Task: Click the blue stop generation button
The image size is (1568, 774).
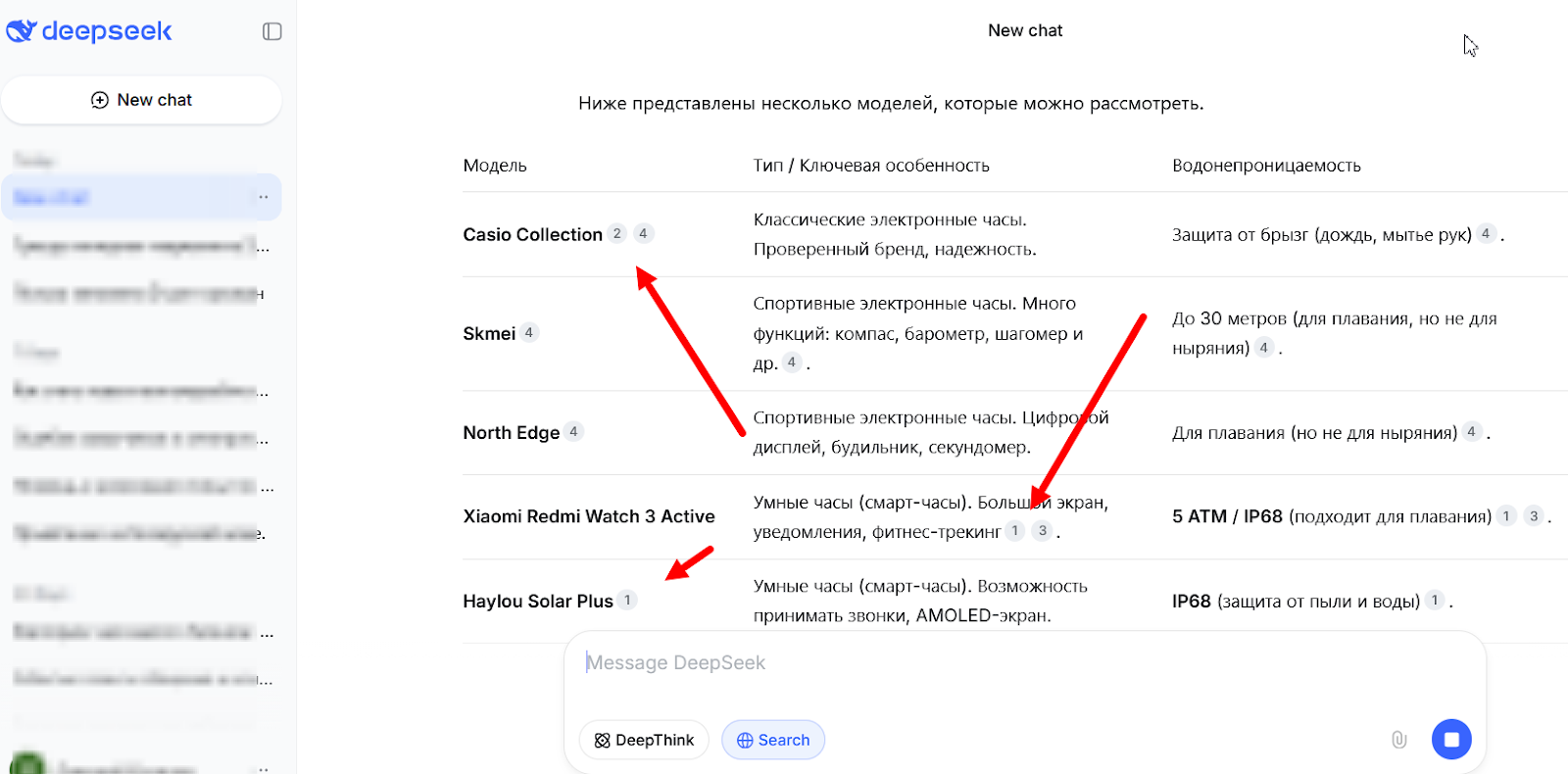Action: (x=1451, y=740)
